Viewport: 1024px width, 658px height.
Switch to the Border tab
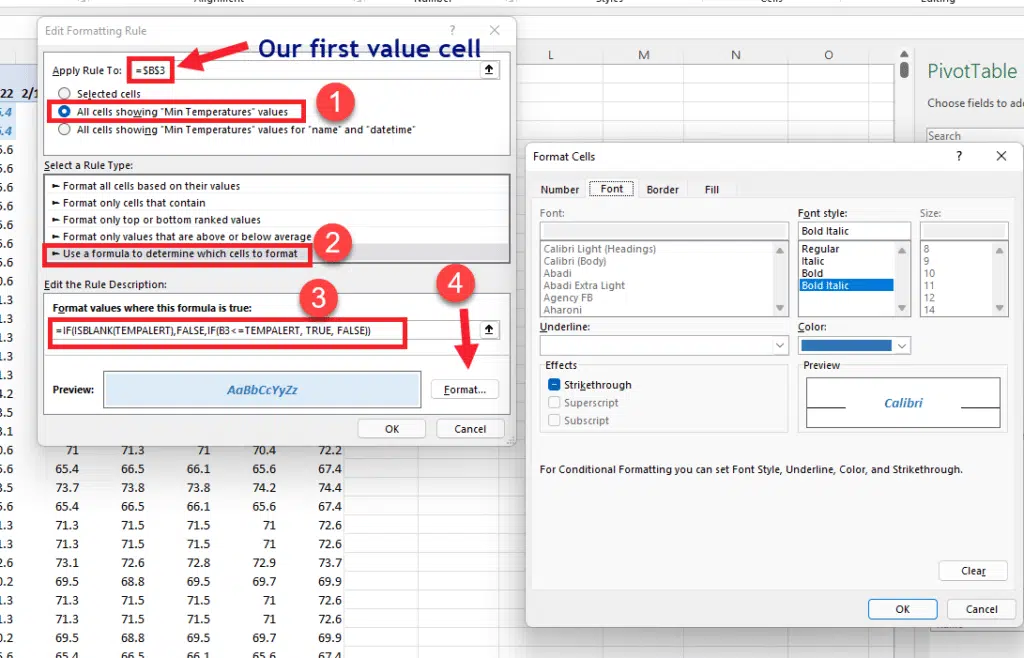coord(662,189)
